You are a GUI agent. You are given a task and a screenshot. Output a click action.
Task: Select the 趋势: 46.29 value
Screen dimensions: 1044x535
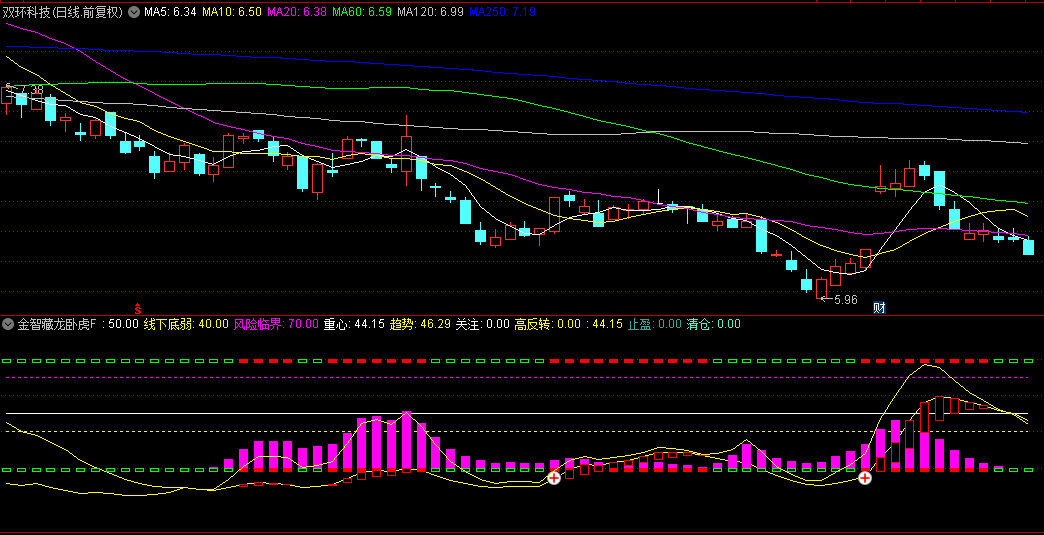[x=420, y=325]
